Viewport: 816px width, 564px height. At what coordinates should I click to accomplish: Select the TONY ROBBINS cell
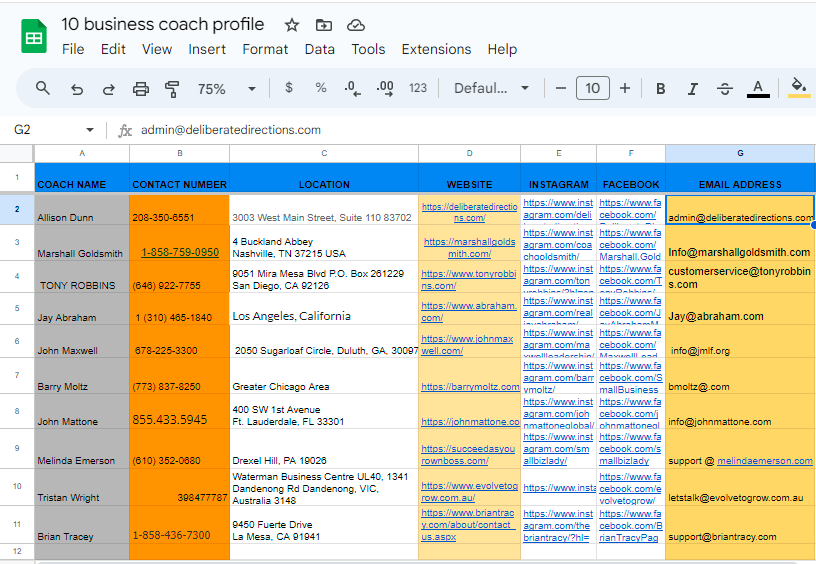point(82,277)
